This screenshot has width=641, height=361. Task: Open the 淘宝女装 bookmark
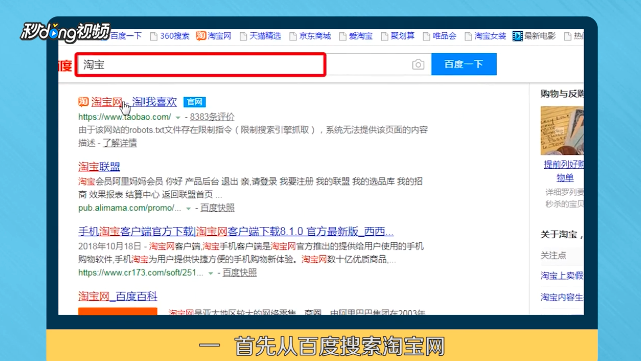[490, 36]
